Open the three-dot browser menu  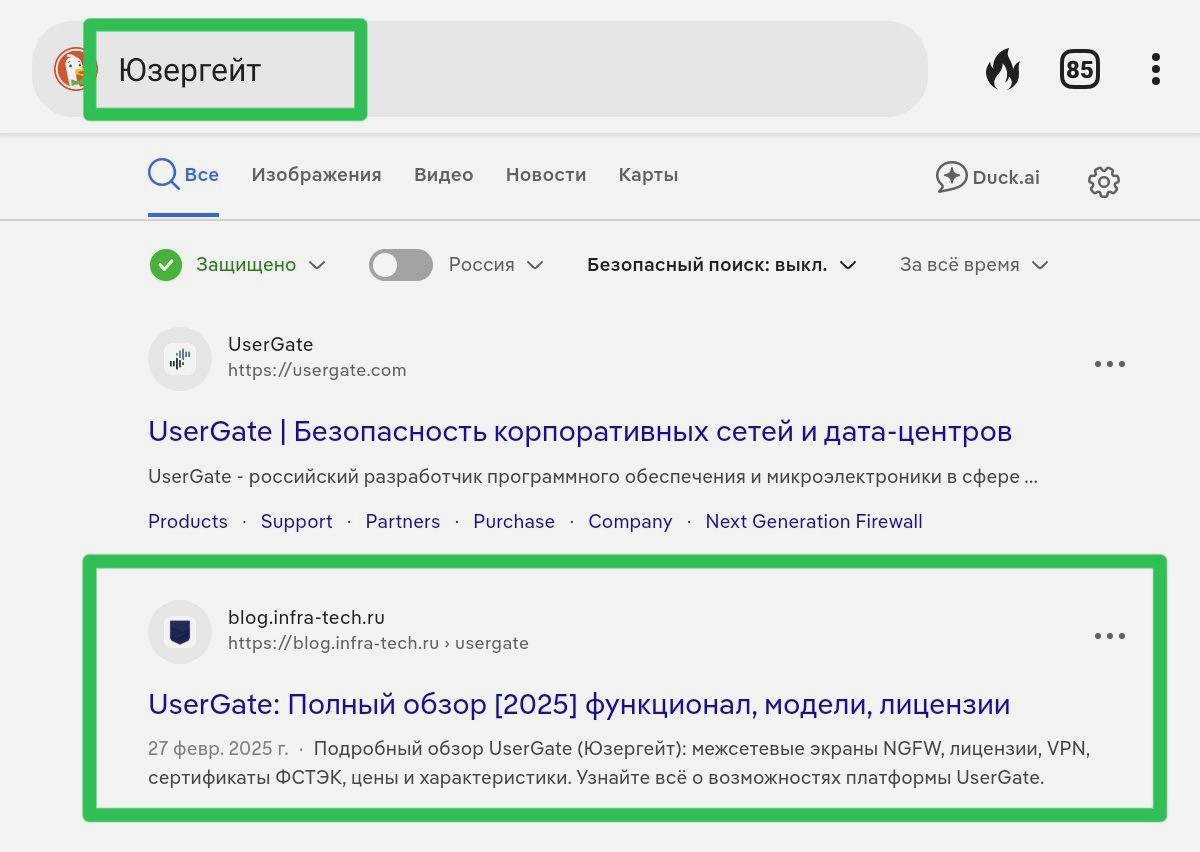(1155, 70)
